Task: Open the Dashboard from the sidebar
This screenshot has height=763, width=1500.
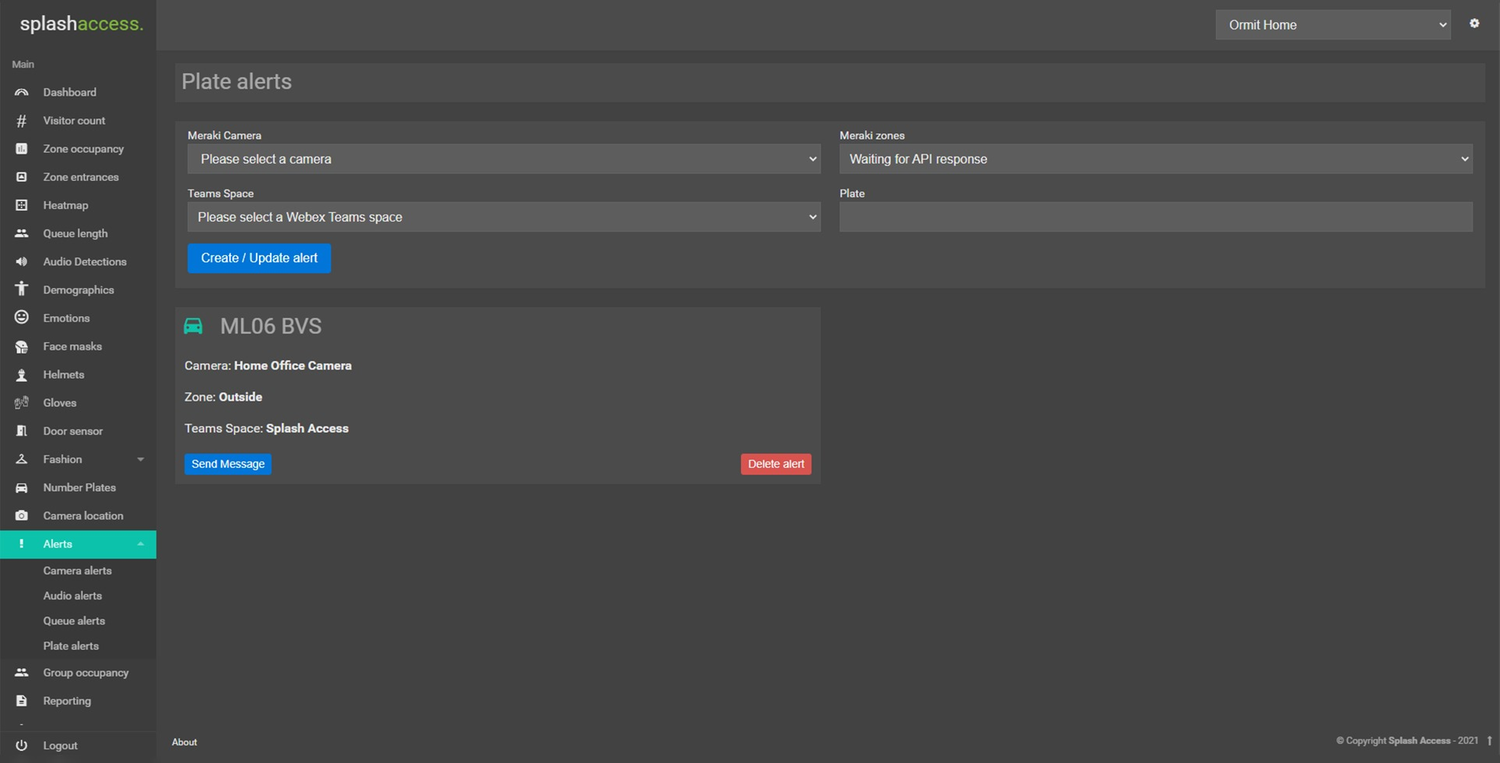Action: [69, 91]
